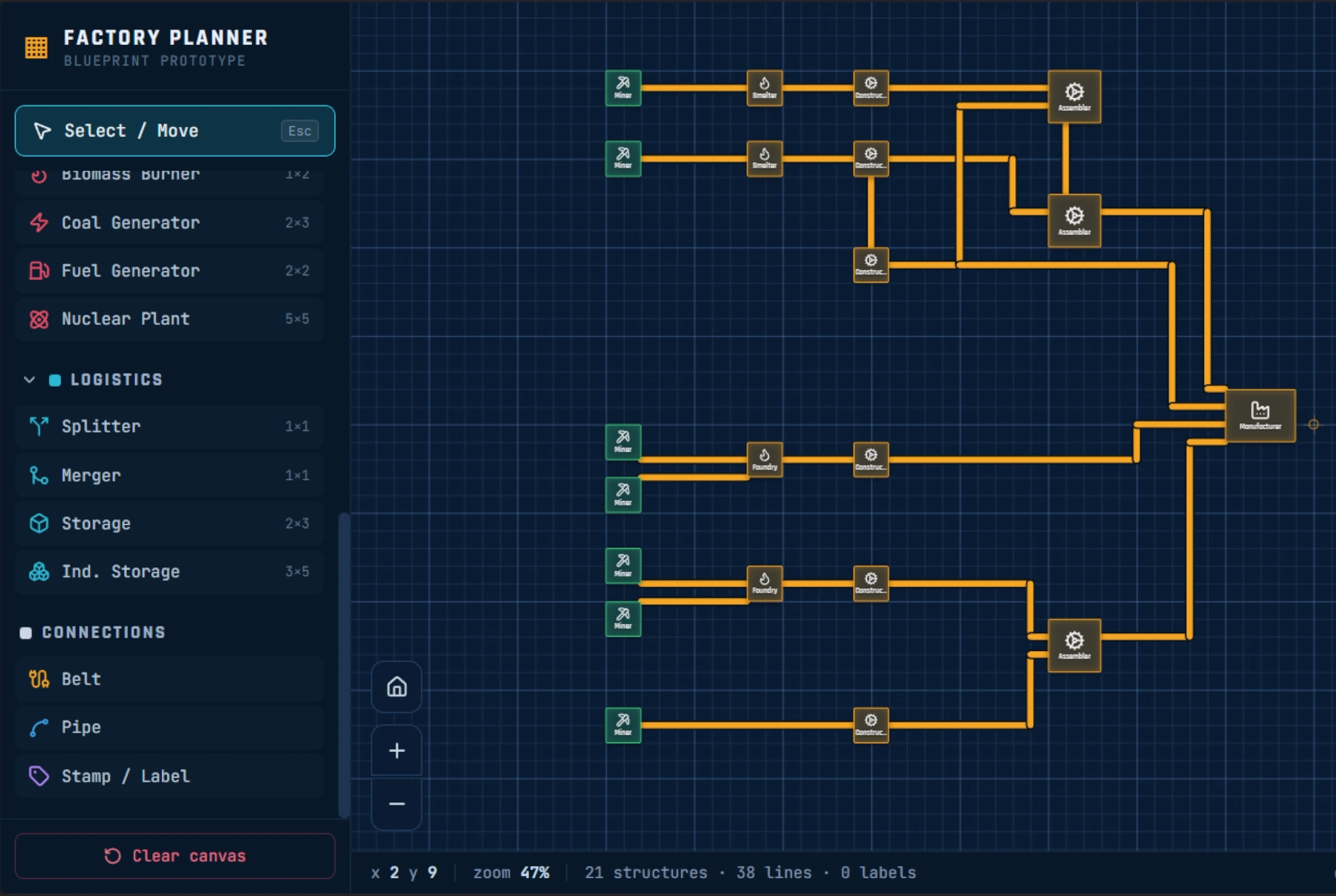Click the Clear canvas button

(175, 856)
